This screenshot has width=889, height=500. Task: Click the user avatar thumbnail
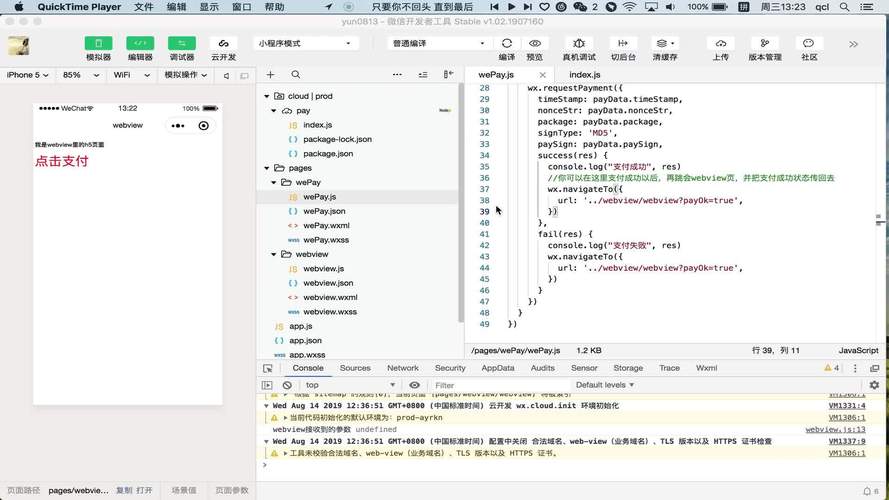coord(19,45)
